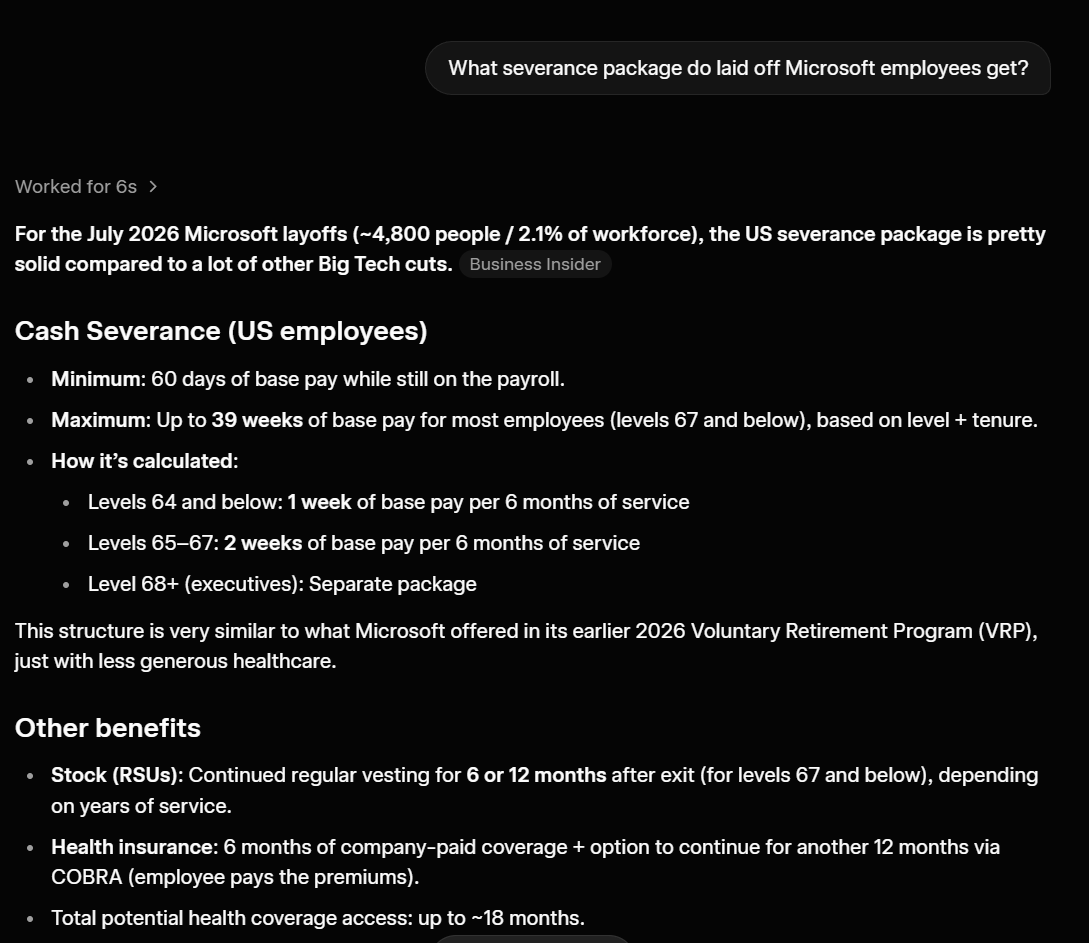Click the "Total potential health coverage access" line
Image resolution: width=1089 pixels, height=943 pixels.
(318, 918)
